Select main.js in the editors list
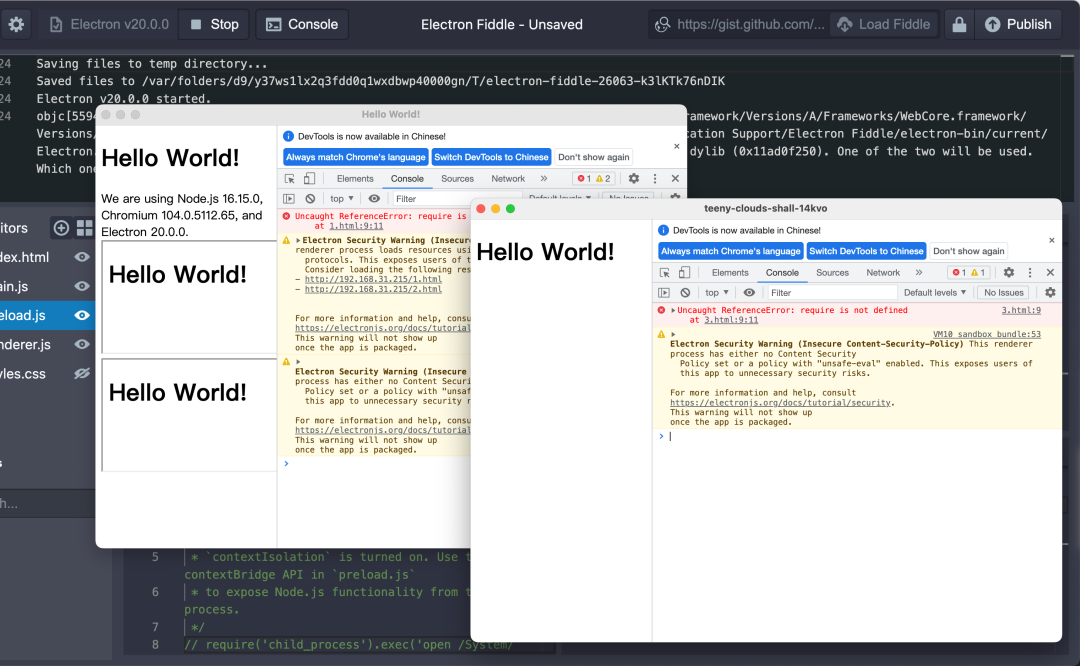This screenshot has height=666, width=1080. click(14, 286)
